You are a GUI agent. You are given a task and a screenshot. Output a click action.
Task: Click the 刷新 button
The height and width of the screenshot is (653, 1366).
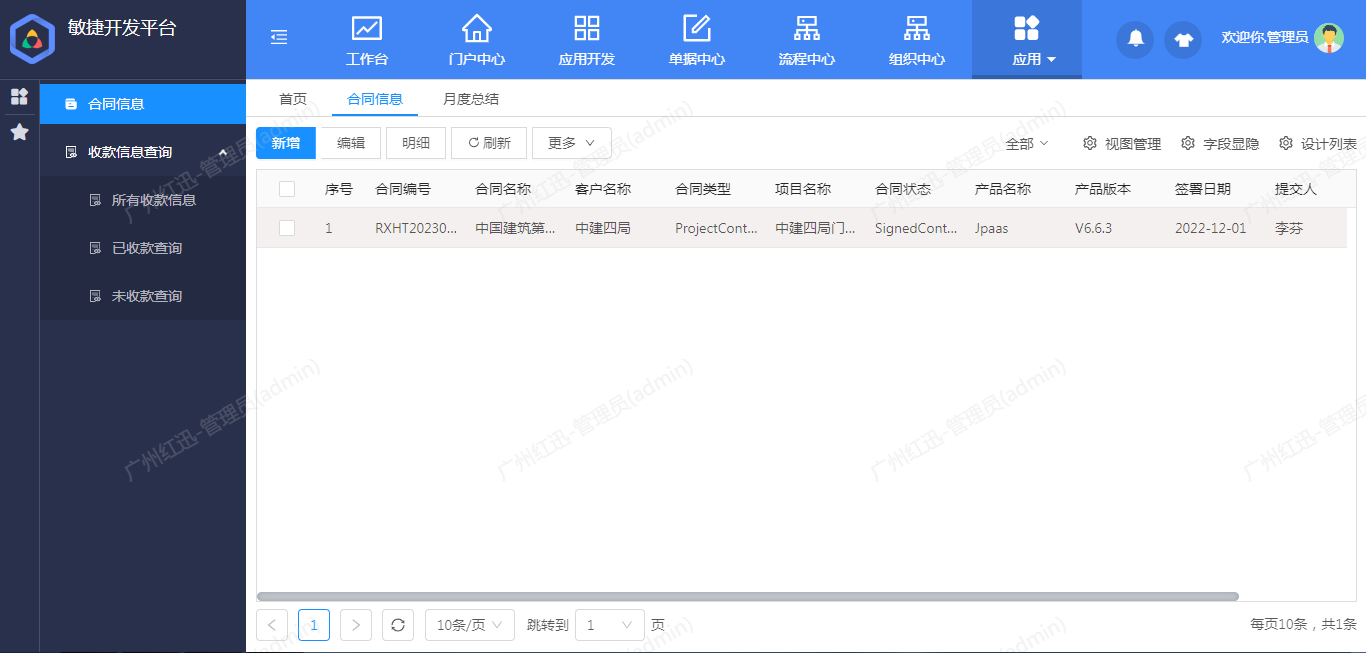pyautogui.click(x=489, y=143)
